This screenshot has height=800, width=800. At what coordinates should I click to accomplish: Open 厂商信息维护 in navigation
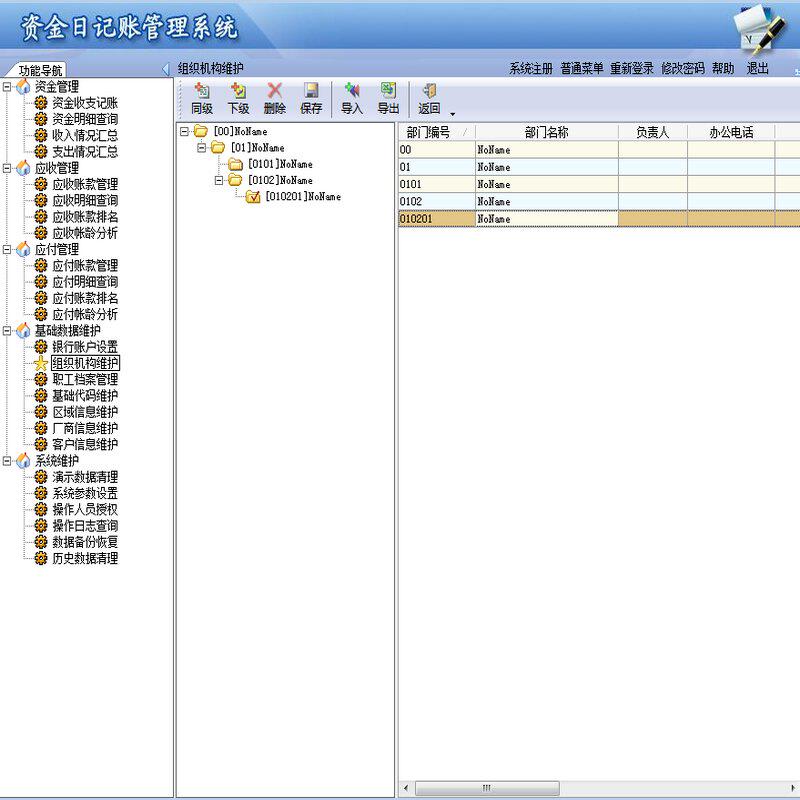[85, 428]
